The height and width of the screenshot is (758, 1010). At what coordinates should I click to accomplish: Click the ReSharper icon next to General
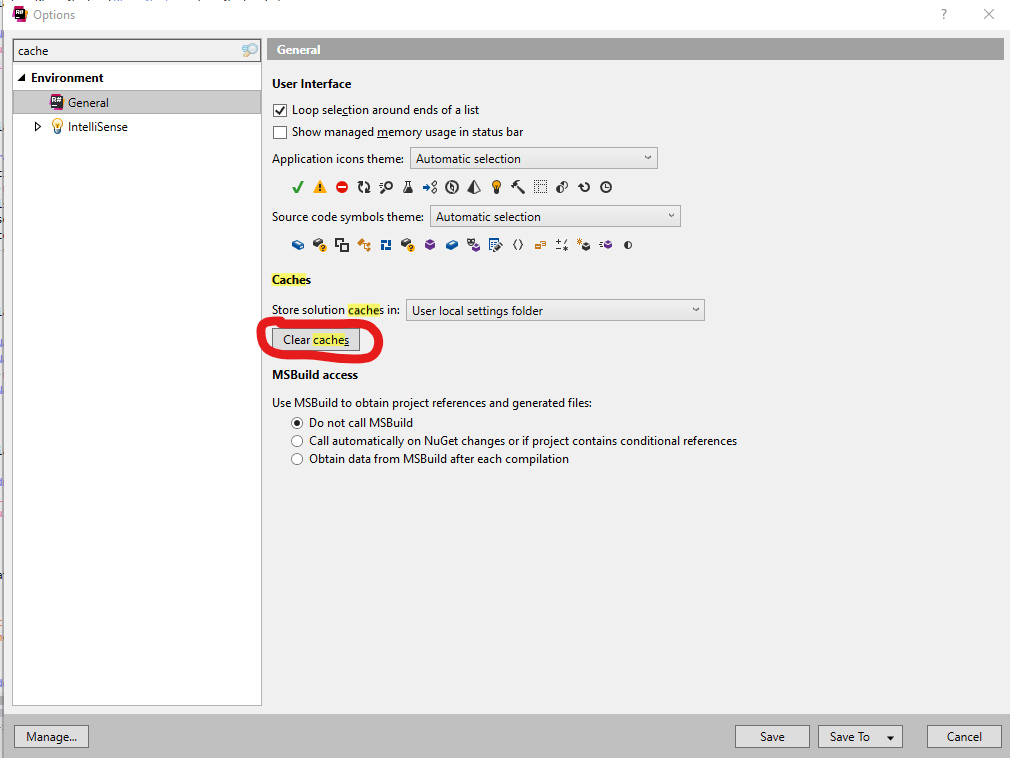(57, 102)
